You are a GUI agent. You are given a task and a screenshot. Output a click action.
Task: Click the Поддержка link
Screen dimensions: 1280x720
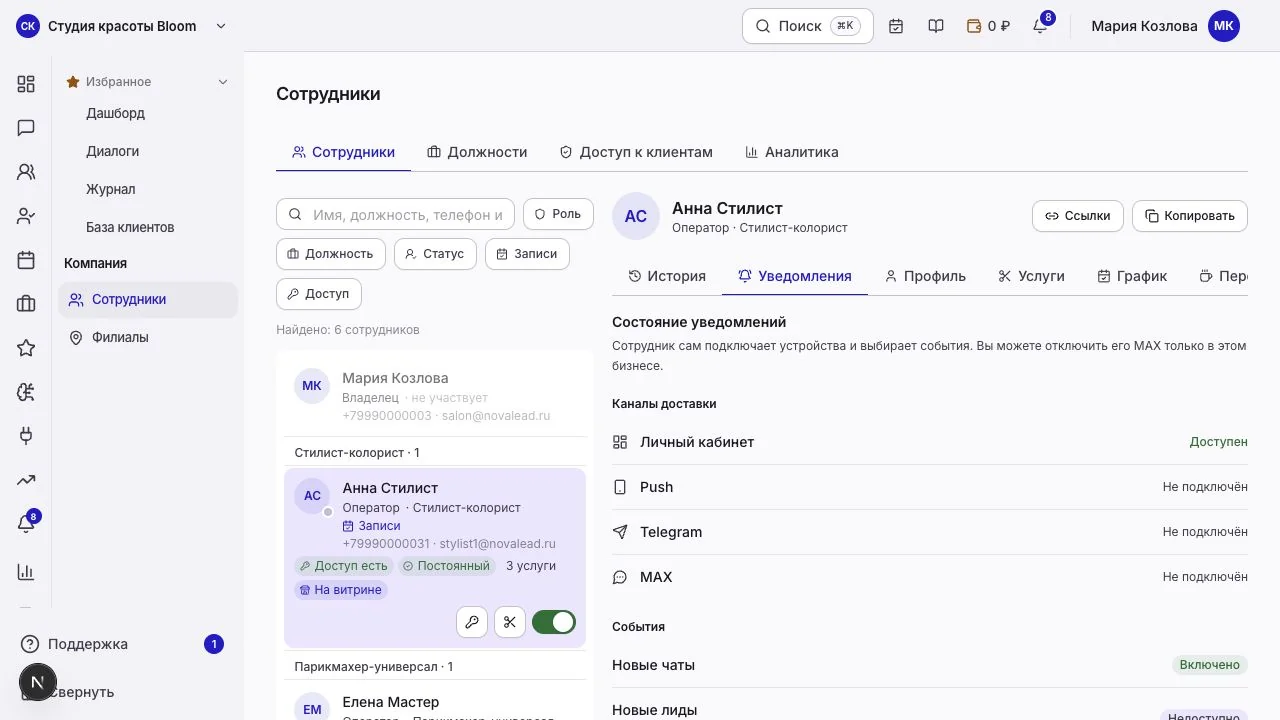[x=88, y=644]
